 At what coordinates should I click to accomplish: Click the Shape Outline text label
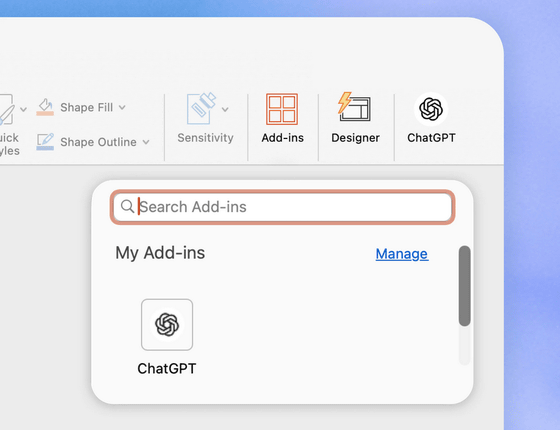98,142
